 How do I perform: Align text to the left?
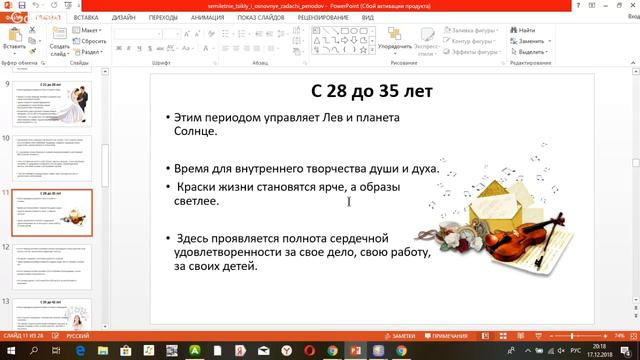pyautogui.click(x=225, y=49)
